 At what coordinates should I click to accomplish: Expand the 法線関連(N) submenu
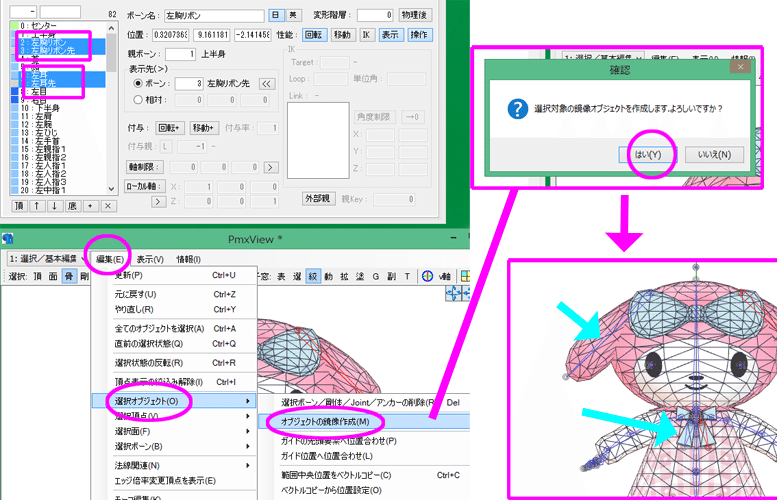174,466
